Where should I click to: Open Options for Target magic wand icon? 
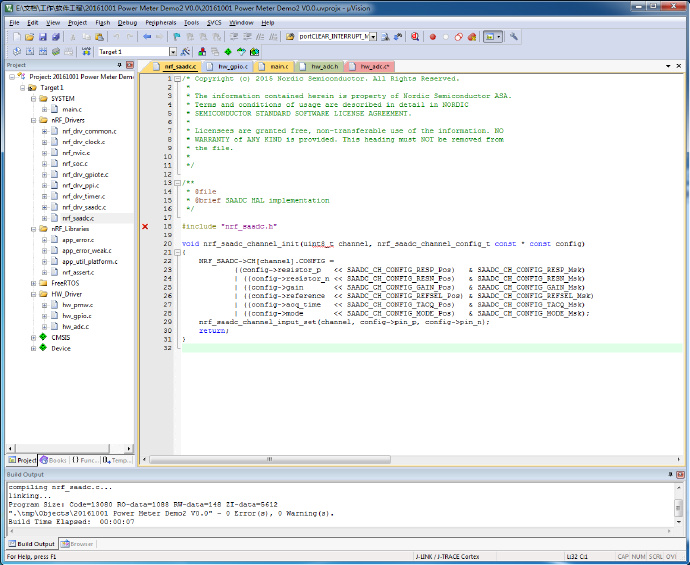[185, 52]
